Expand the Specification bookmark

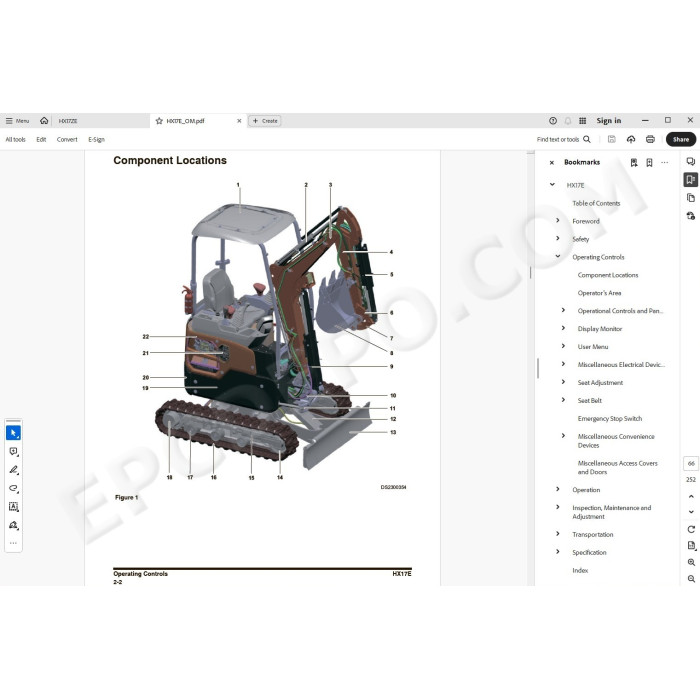558,552
